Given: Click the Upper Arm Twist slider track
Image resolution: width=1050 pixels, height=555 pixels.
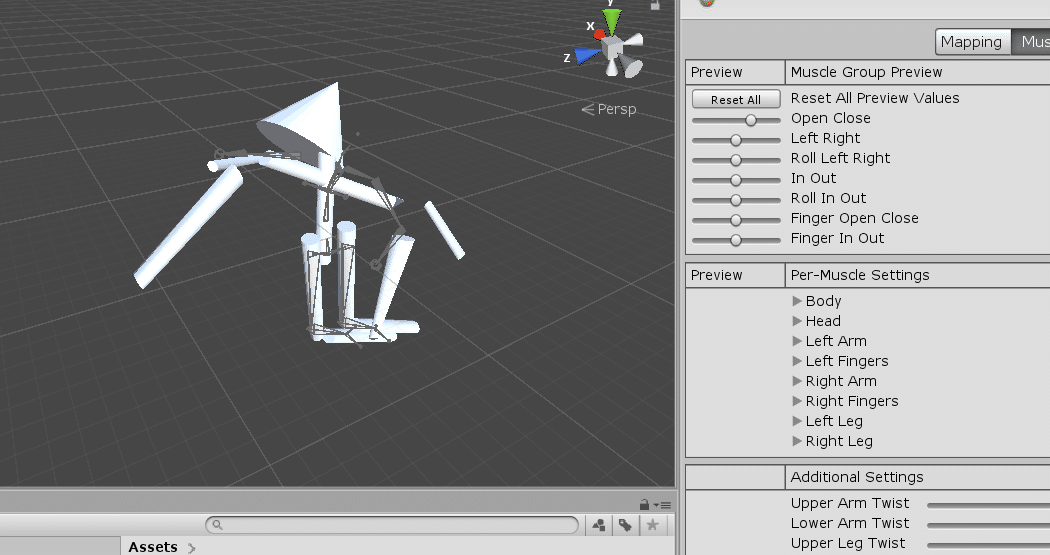Looking at the screenshot, I should tap(988, 505).
